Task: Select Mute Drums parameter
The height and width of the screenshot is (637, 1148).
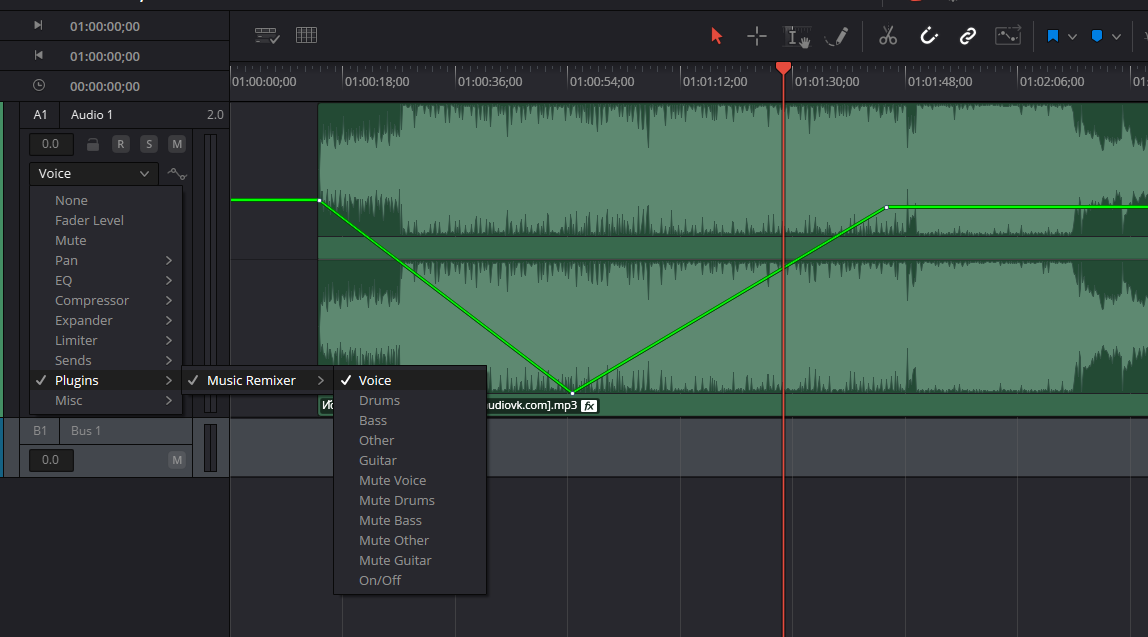Action: 410,501
